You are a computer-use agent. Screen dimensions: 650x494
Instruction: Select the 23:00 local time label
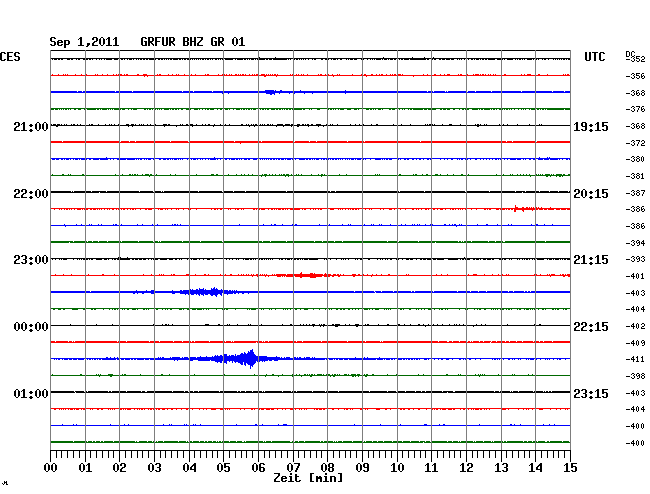(31, 260)
